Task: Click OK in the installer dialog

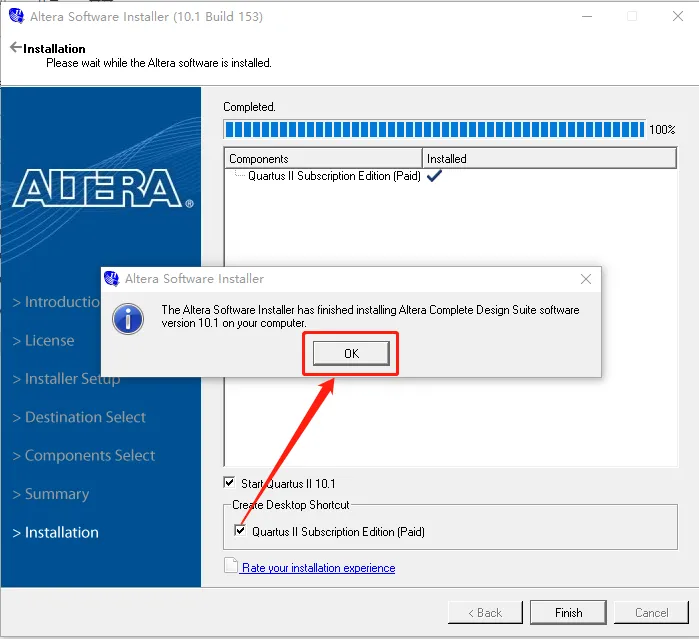Action: coord(351,354)
